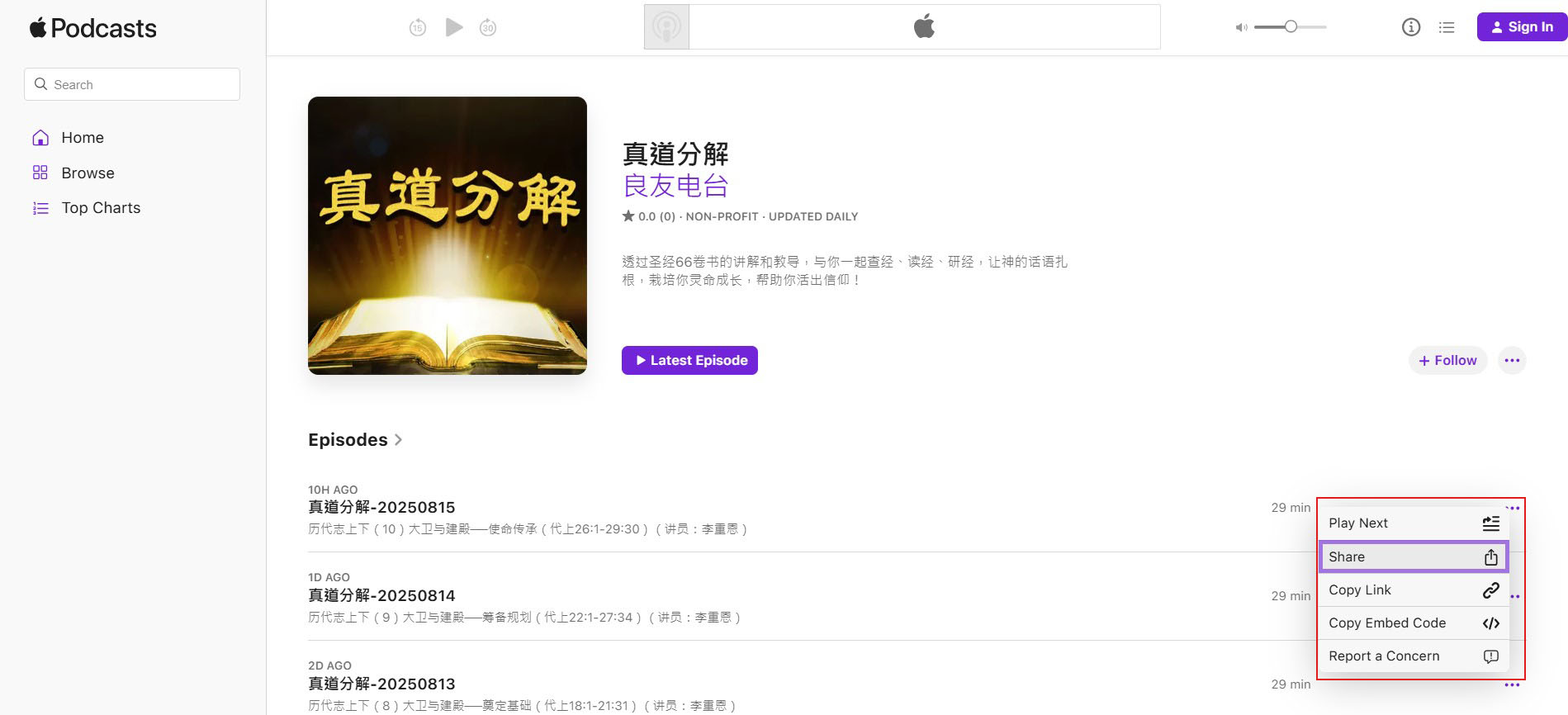
Task: Open episode 真道分解-20250814
Action: pyautogui.click(x=381, y=595)
